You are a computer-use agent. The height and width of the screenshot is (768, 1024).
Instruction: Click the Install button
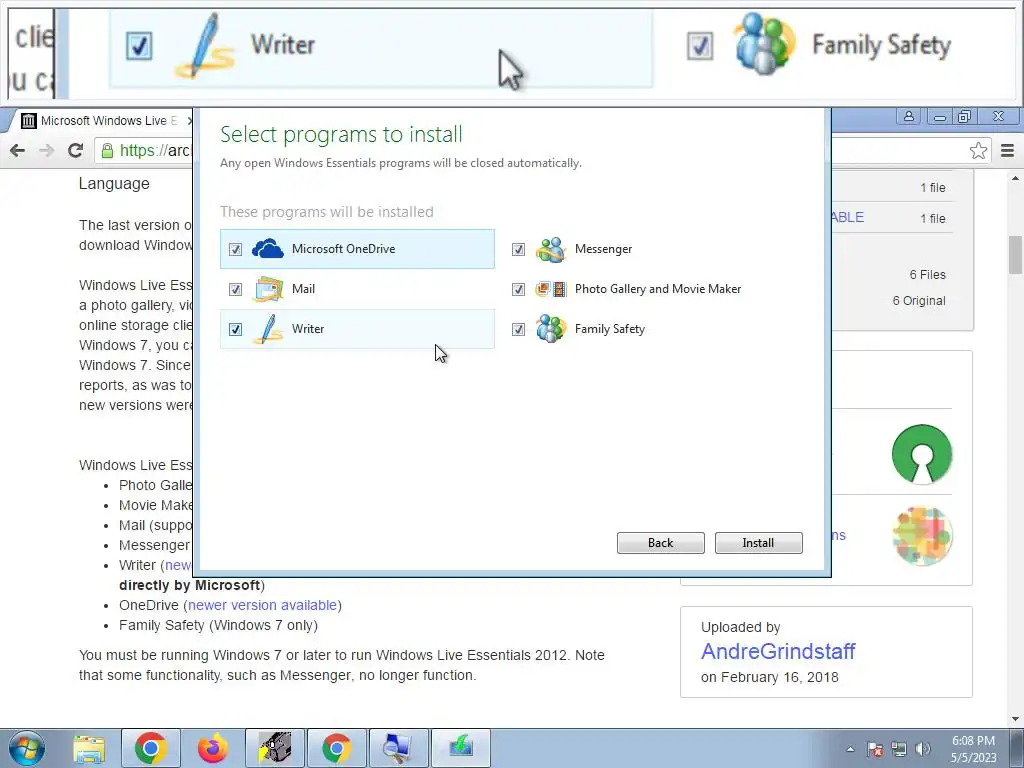758,543
